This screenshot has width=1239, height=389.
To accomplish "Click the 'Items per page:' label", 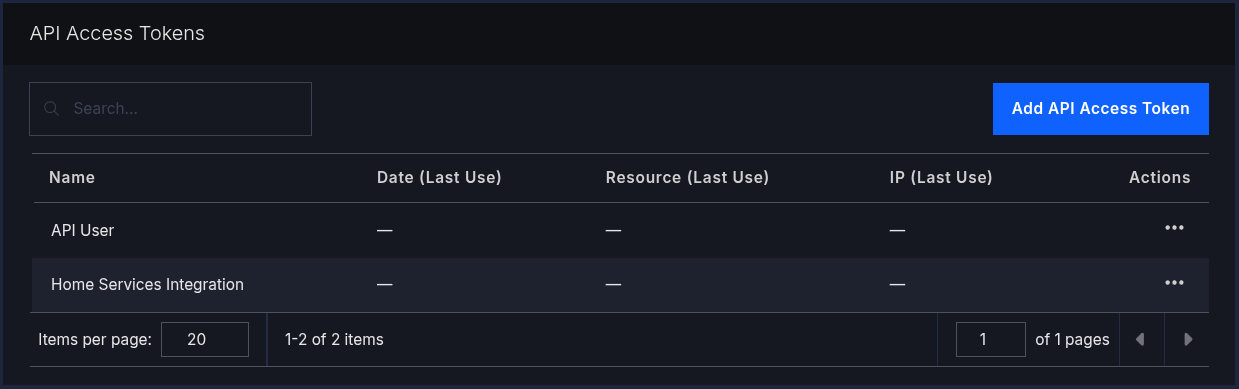I will [x=95, y=340].
